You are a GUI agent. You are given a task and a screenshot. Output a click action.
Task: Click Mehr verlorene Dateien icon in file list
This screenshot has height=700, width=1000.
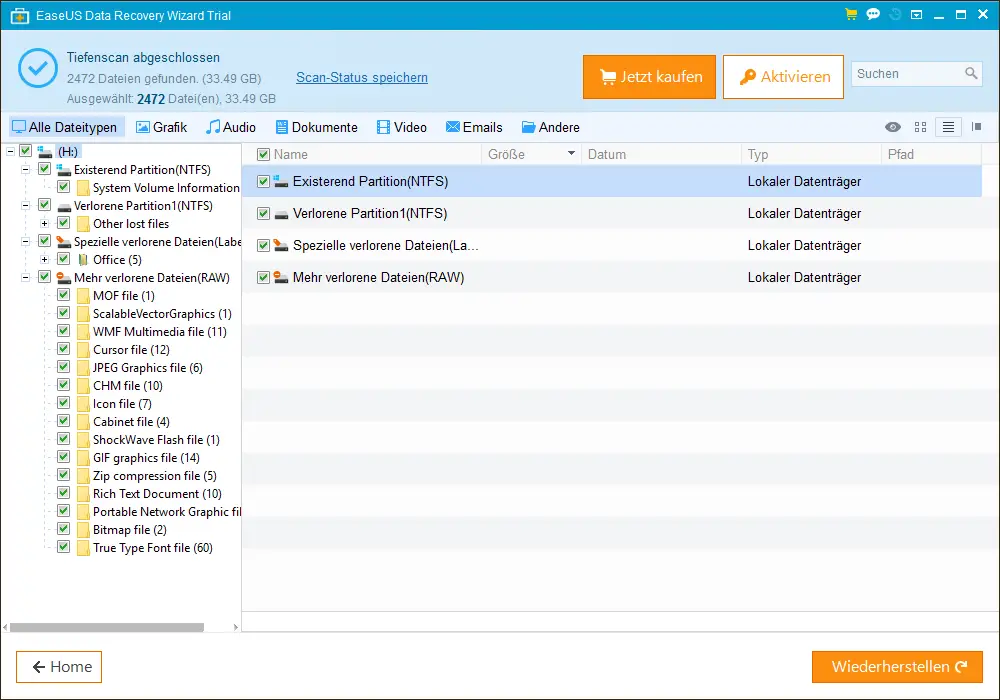[281, 277]
